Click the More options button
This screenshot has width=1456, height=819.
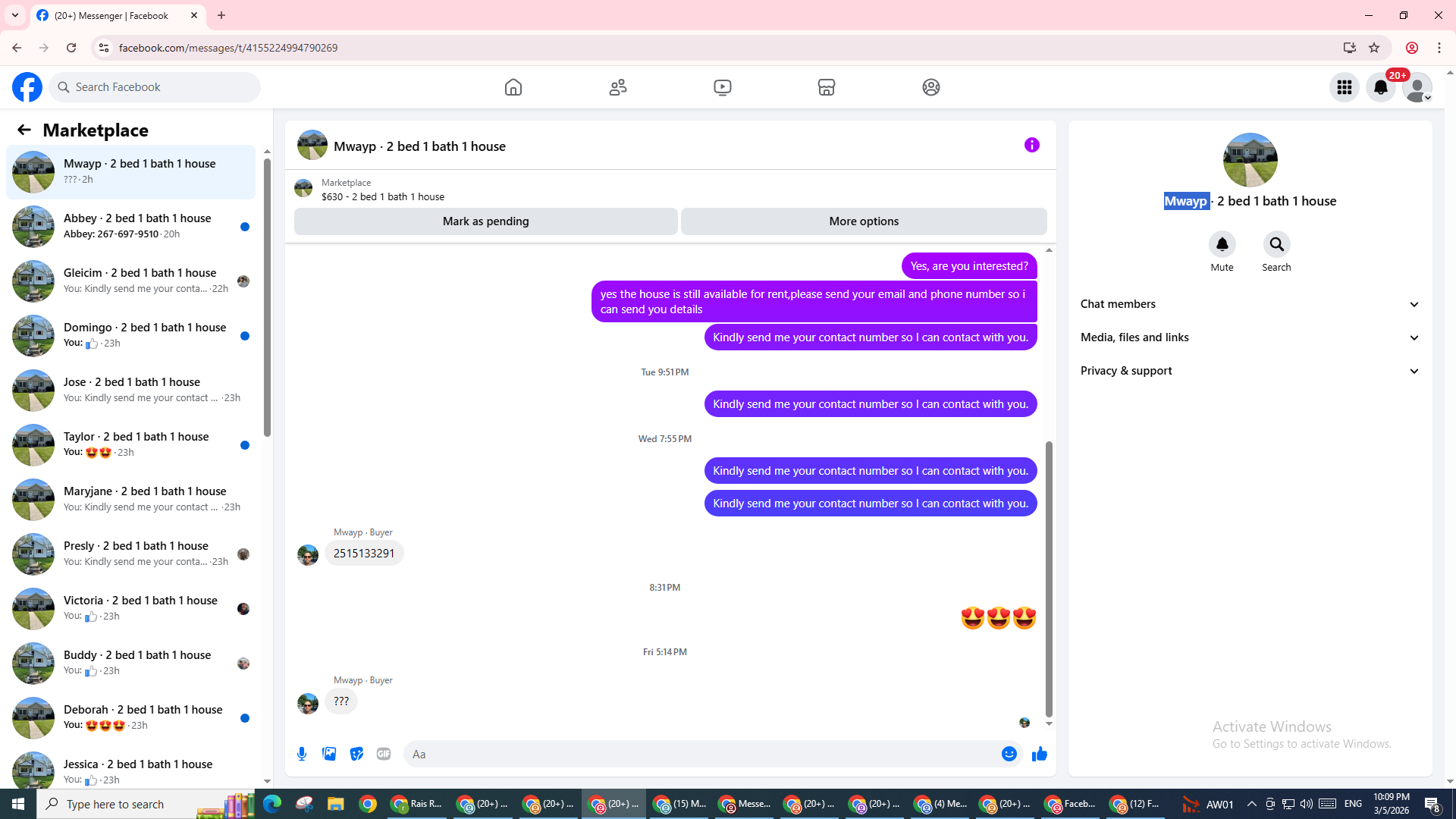(x=864, y=221)
